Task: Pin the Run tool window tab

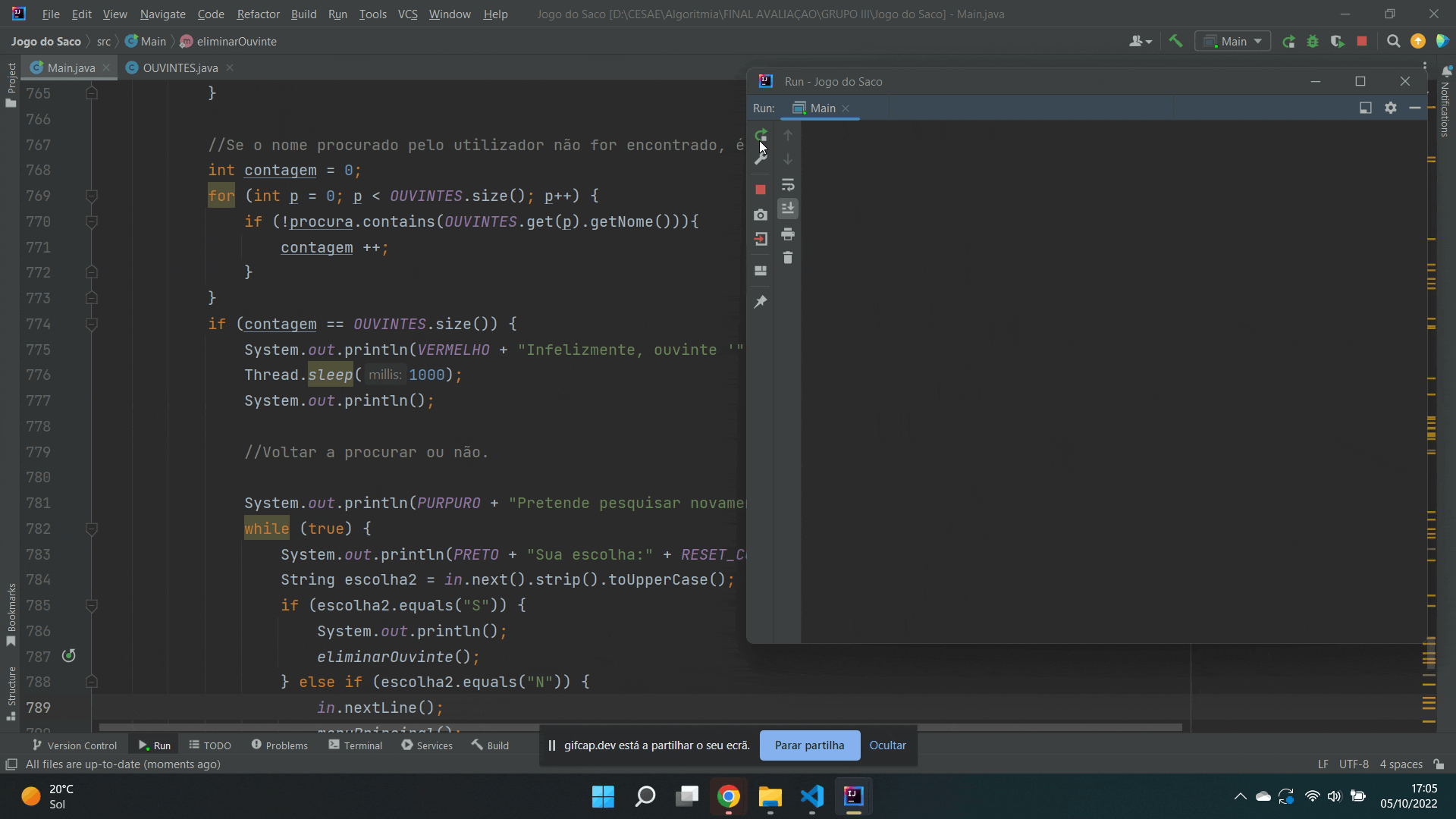Action: (x=761, y=301)
